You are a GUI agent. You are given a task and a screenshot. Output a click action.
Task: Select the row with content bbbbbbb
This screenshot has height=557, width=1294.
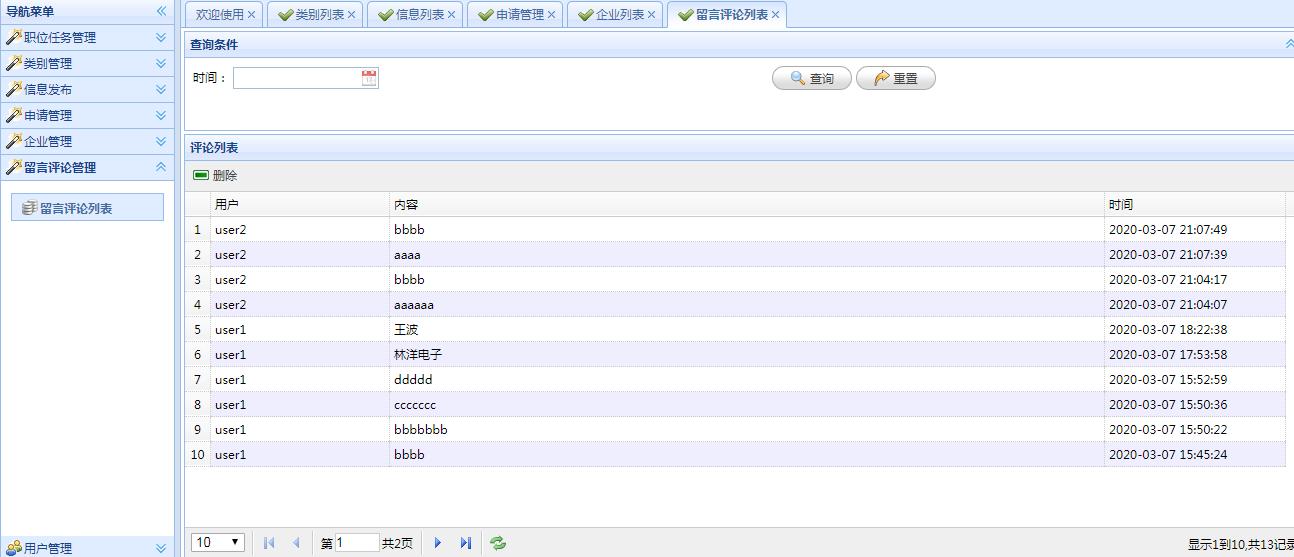click(735, 429)
